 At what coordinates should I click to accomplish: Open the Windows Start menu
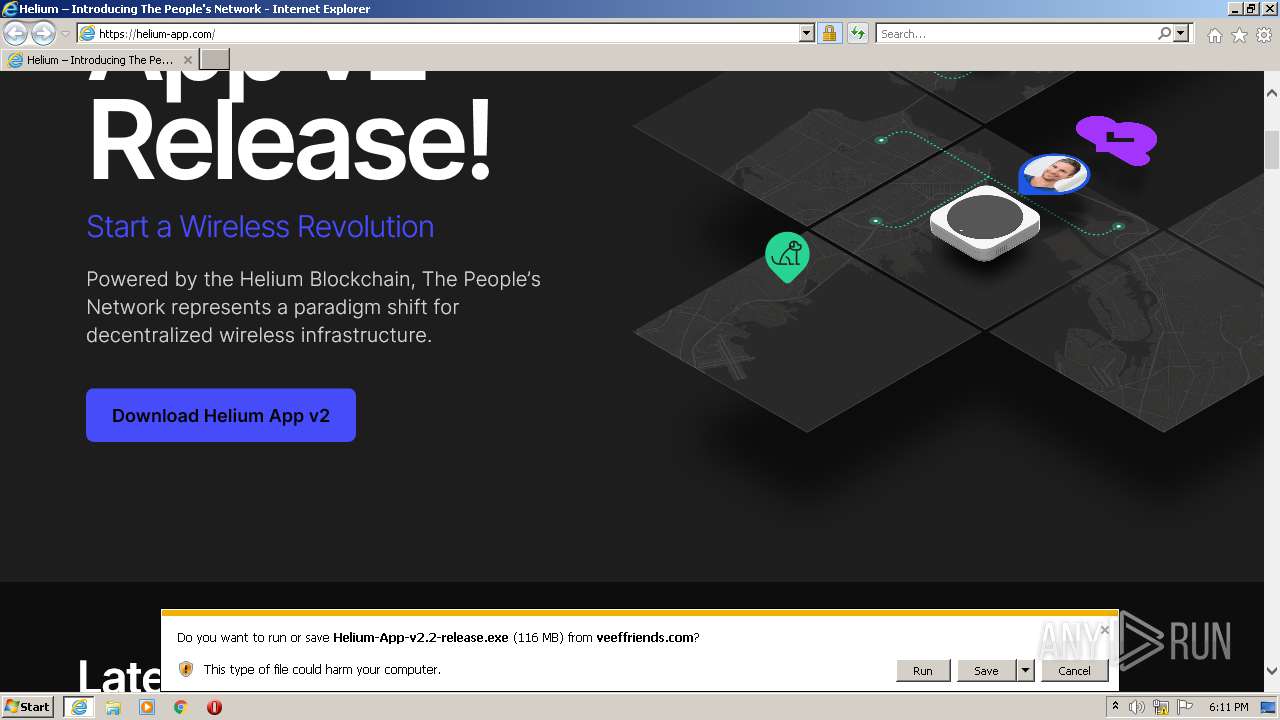click(28, 706)
